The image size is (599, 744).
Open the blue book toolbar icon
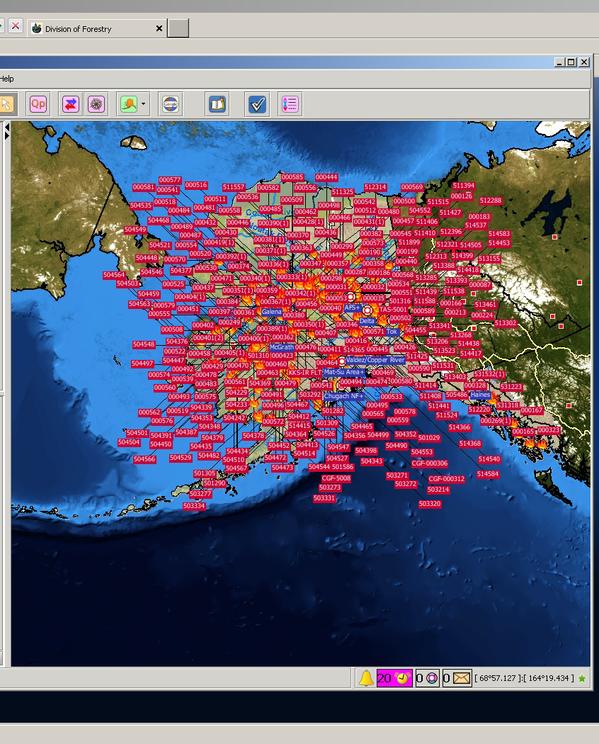tap(217, 104)
